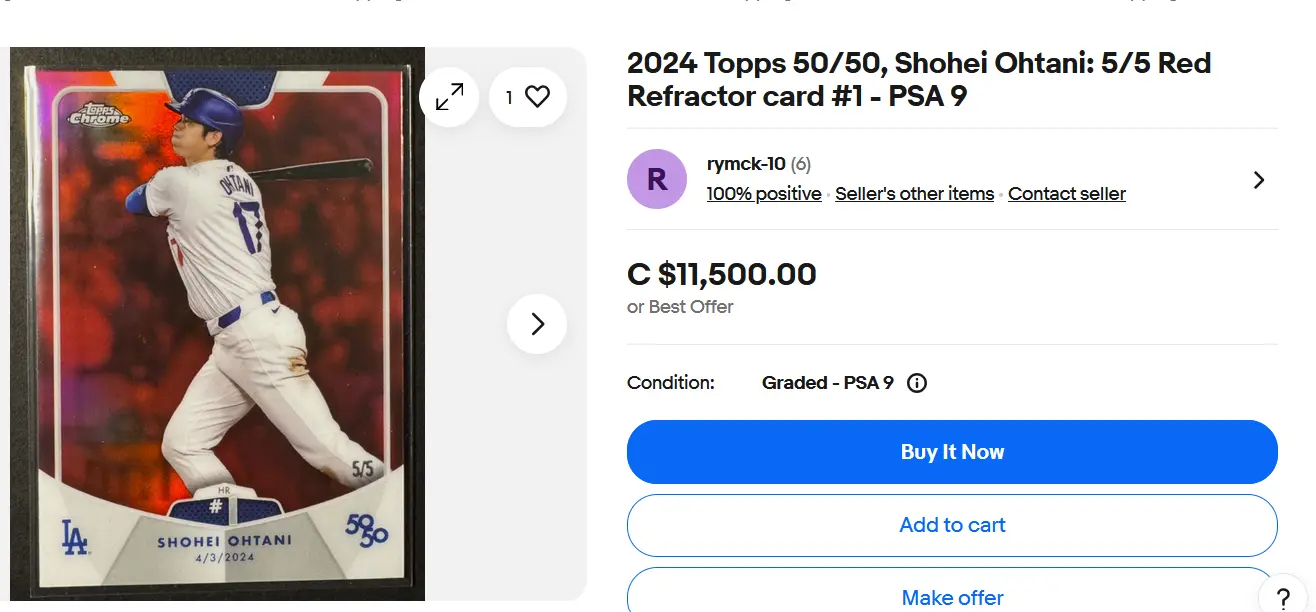The image size is (1316, 612).
Task: View the Seller's other items link
Action: point(914,194)
